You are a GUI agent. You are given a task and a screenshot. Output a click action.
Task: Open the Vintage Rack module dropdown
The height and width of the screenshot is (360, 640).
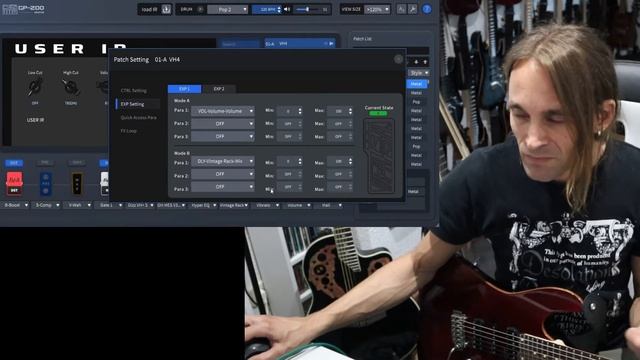pyautogui.click(x=234, y=205)
